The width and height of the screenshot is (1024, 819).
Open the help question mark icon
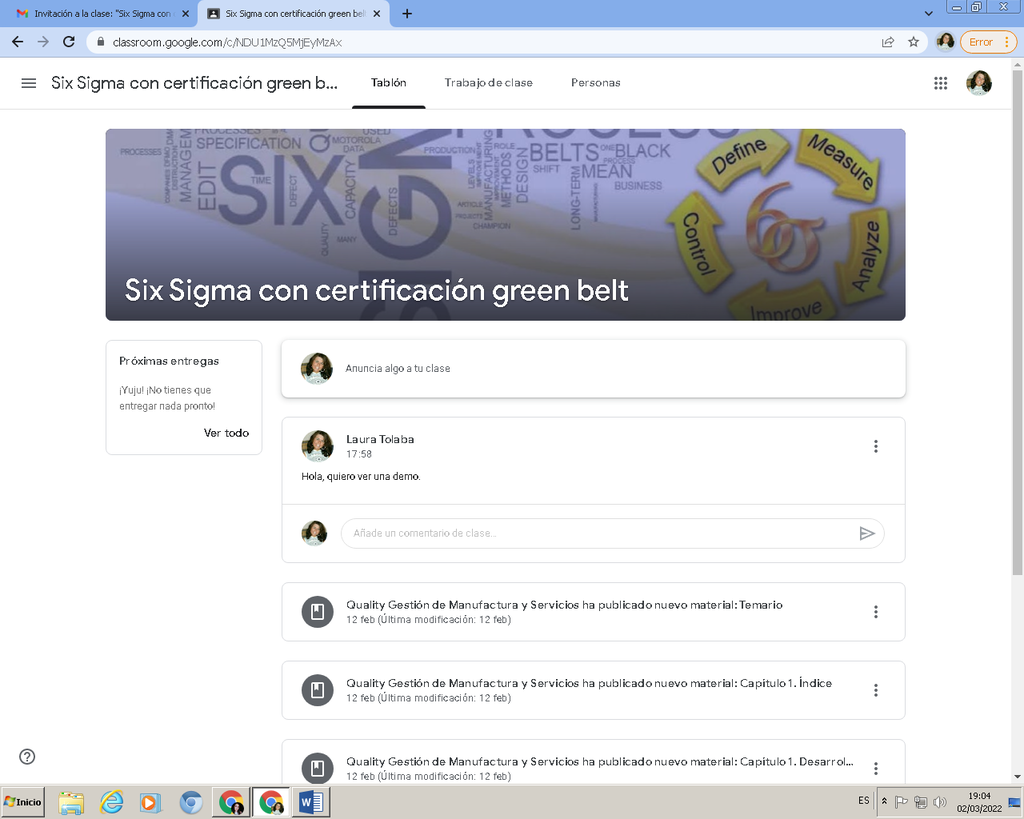[27, 756]
